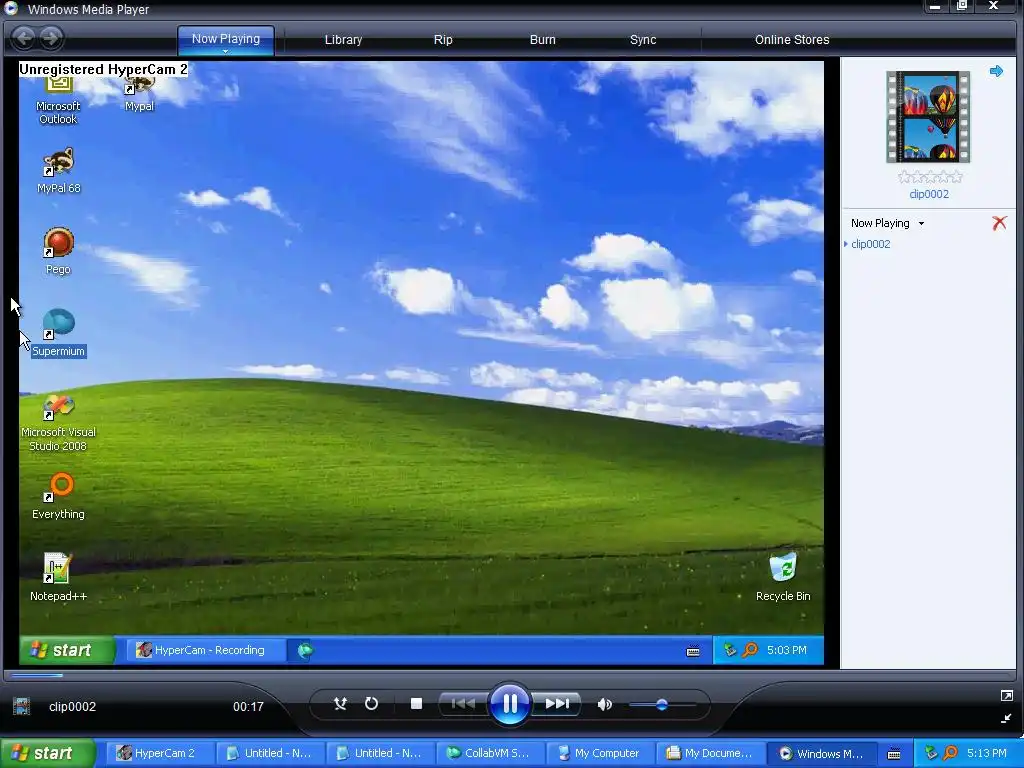
Task: Mute the sound with the speaker button
Action: (604, 704)
